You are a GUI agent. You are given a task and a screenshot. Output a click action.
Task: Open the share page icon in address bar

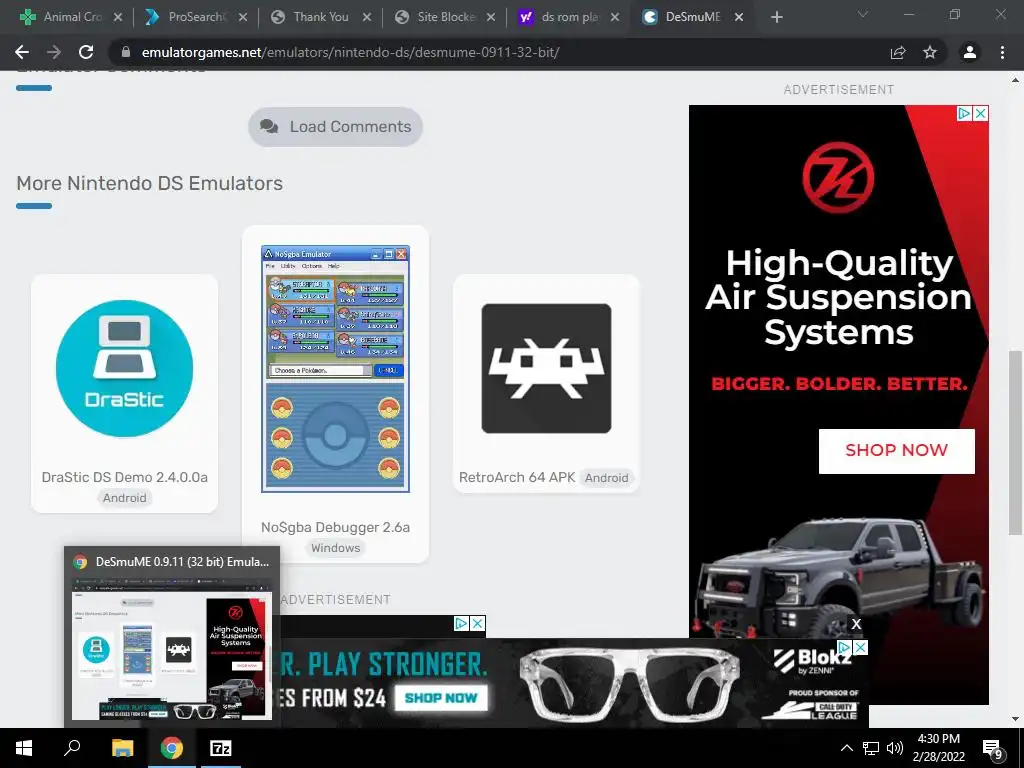click(x=898, y=52)
